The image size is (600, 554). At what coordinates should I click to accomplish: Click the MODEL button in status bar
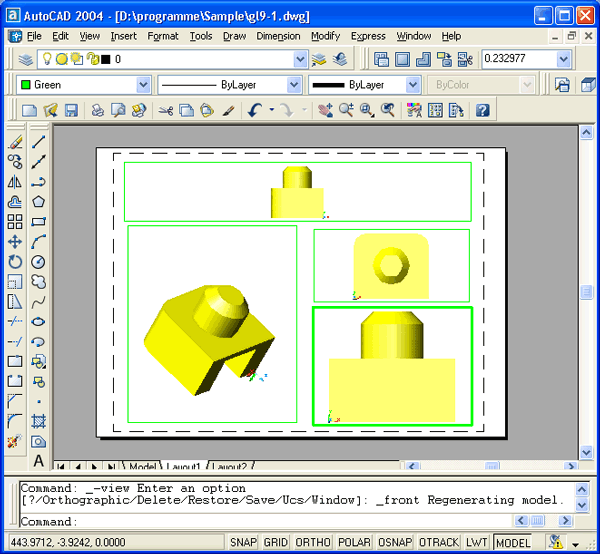point(514,543)
